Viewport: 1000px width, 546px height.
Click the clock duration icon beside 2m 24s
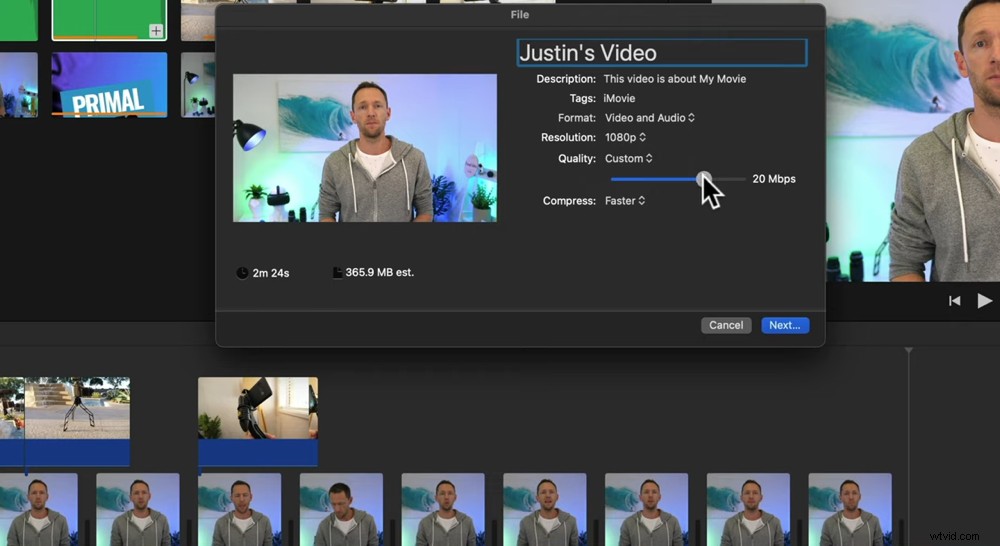tap(242, 273)
